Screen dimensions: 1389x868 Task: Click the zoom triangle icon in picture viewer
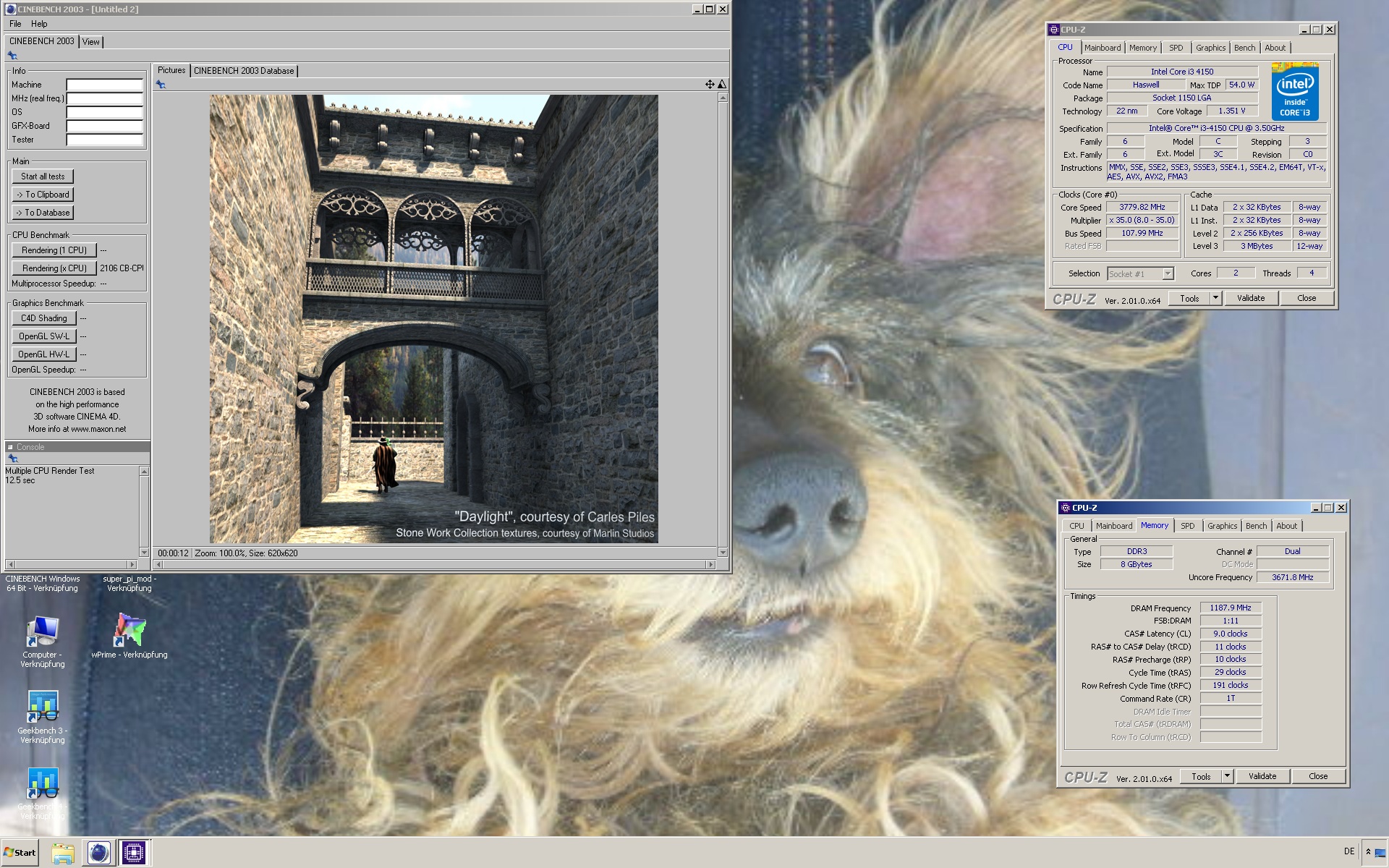pos(721,85)
